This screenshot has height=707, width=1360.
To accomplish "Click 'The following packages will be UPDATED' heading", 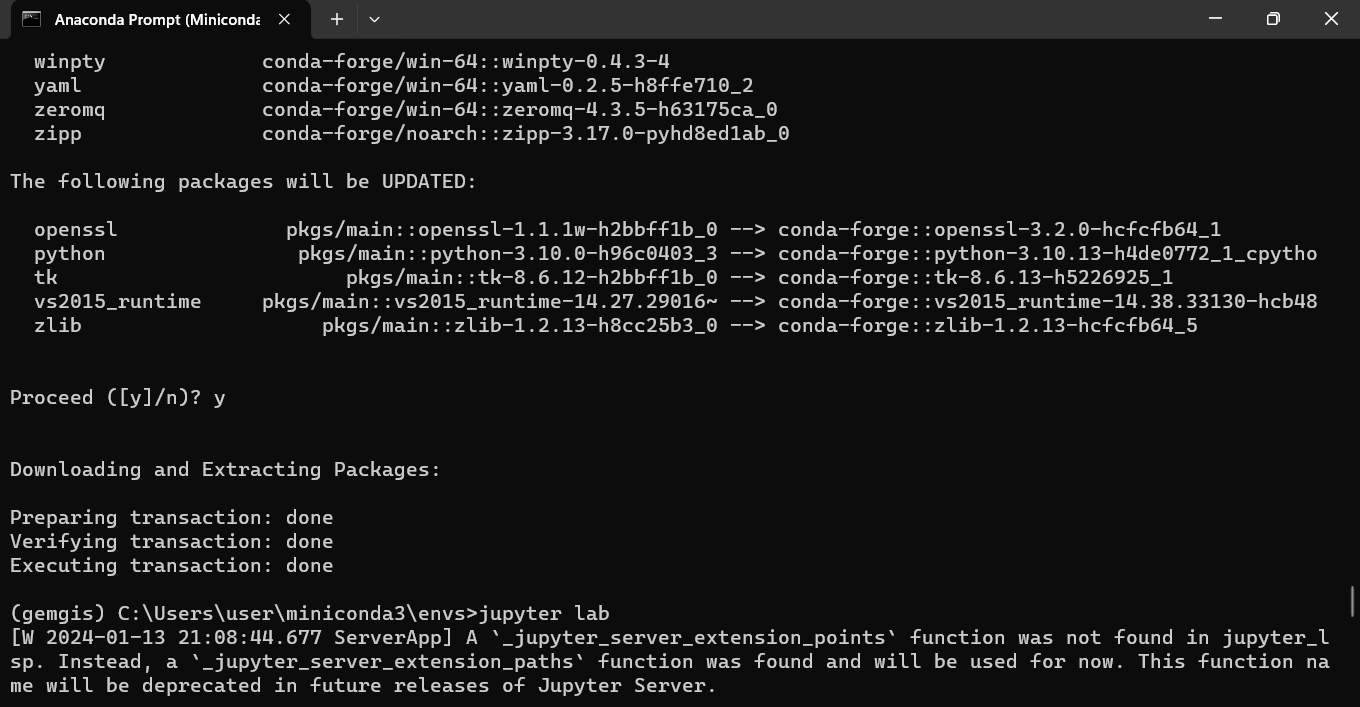I will pos(243,181).
